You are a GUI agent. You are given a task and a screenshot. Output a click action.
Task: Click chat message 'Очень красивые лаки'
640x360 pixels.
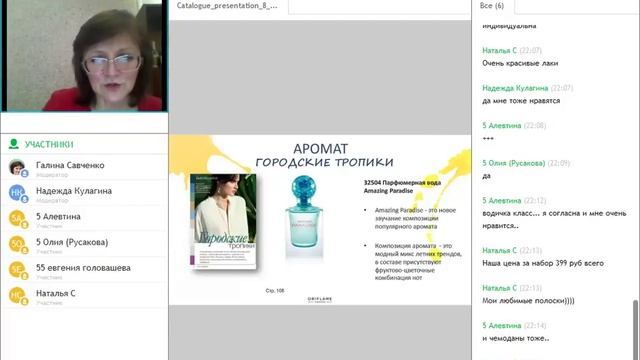[x=520, y=63]
